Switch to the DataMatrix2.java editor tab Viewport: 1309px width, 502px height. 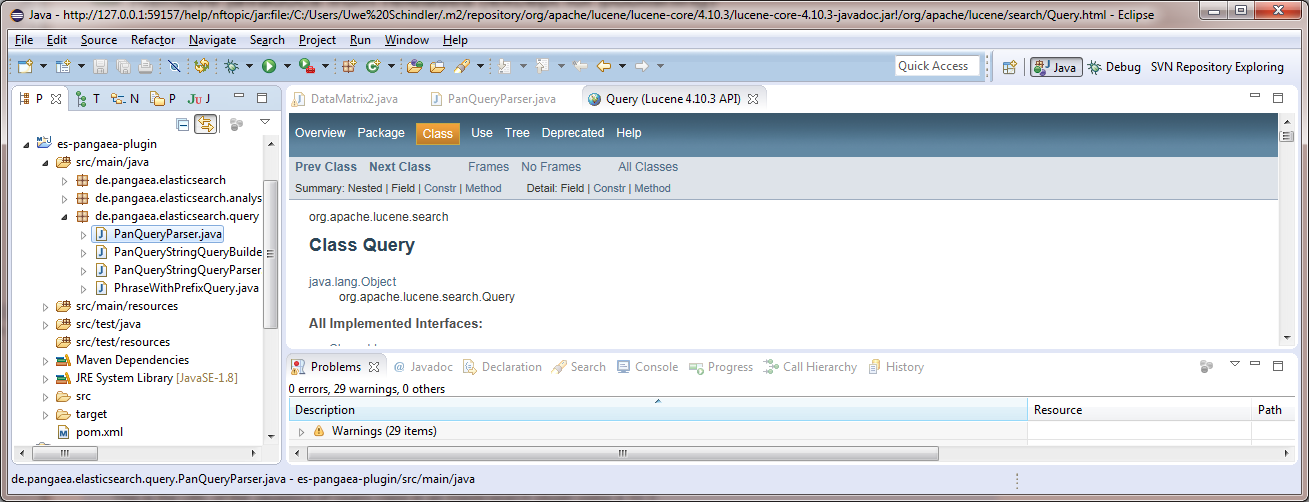pyautogui.click(x=345, y=99)
